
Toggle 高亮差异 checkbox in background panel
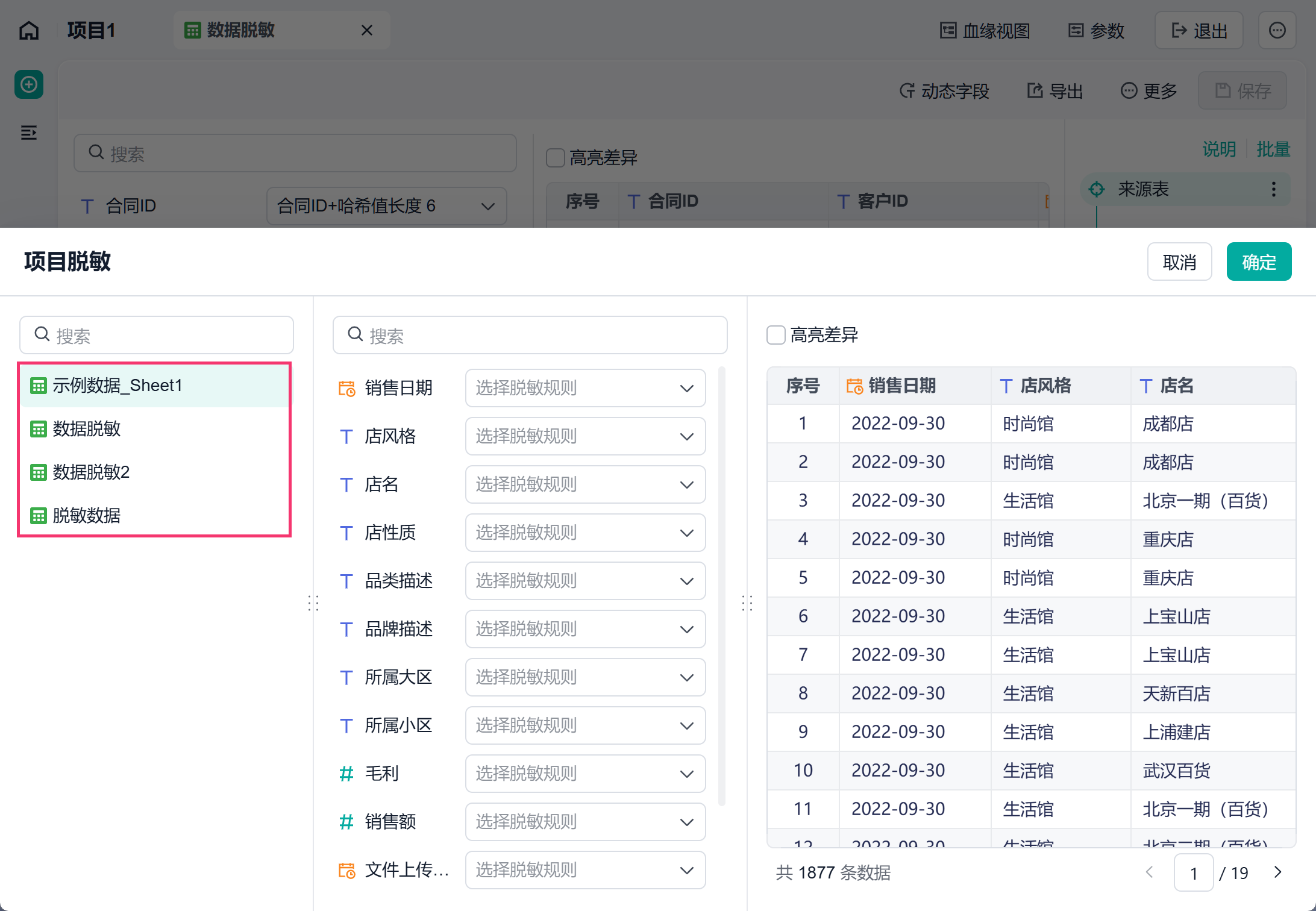point(555,158)
